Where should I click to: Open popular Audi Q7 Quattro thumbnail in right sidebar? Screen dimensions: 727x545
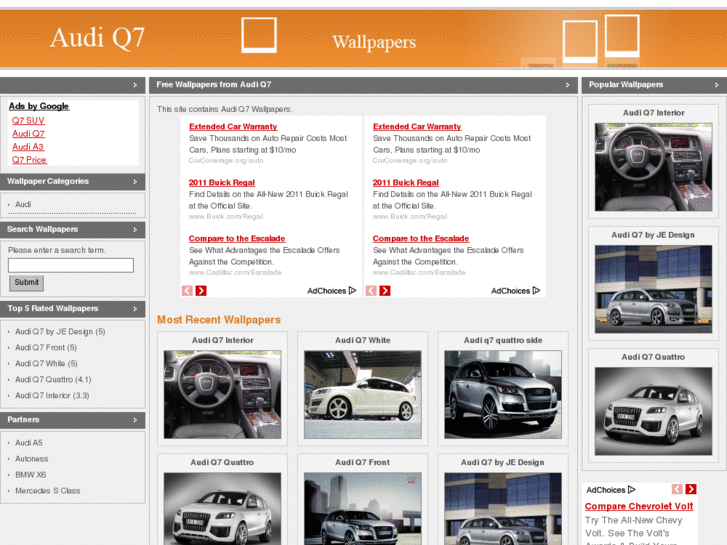click(x=654, y=411)
